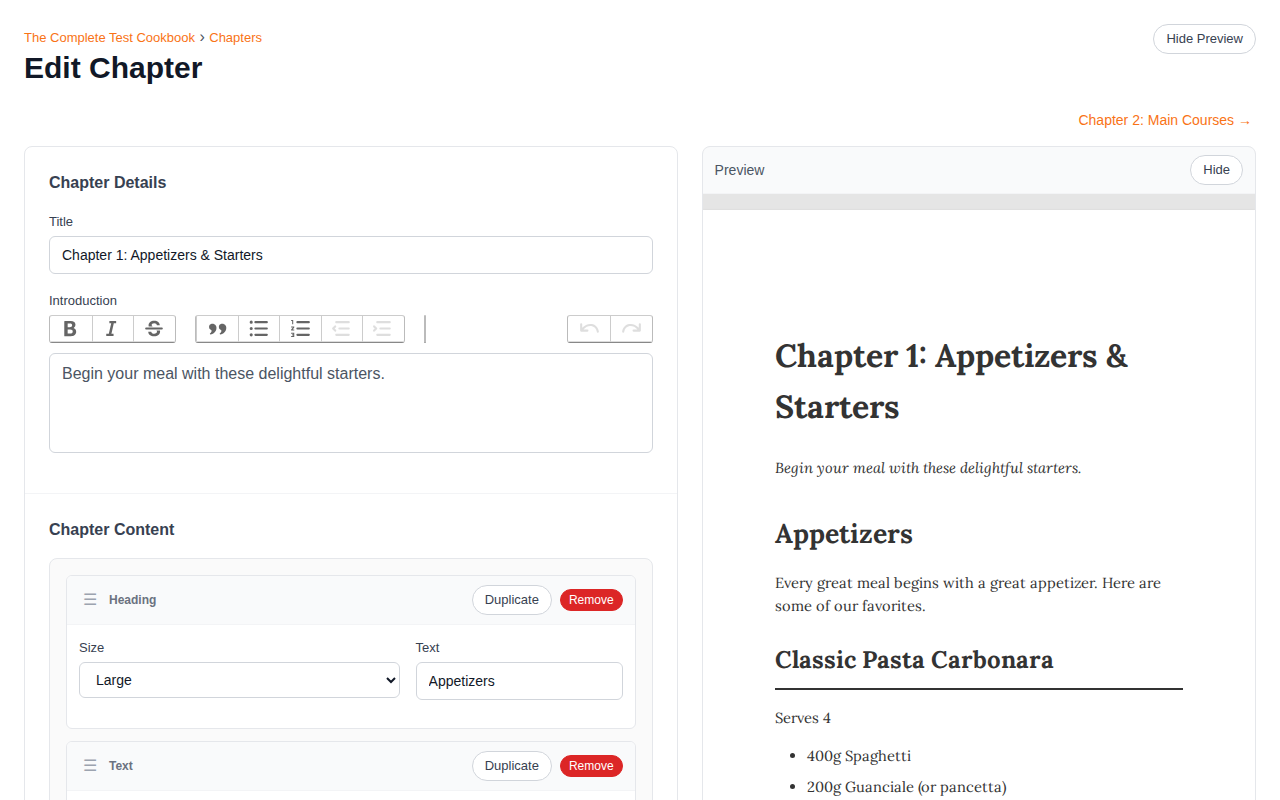
Task: Hide the Preview panel with its Hide button
Action: pyautogui.click(x=1216, y=170)
